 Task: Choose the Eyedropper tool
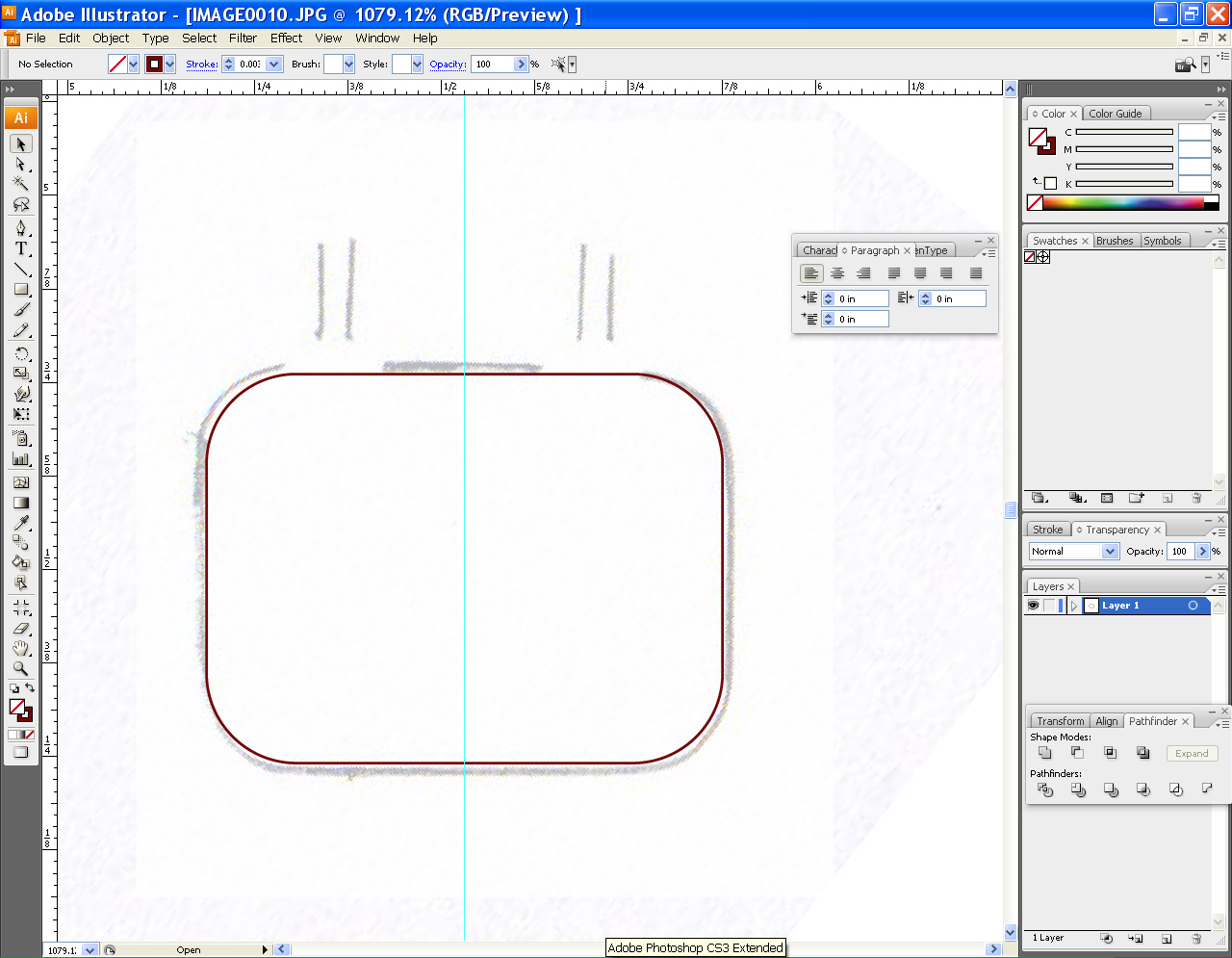click(x=20, y=523)
